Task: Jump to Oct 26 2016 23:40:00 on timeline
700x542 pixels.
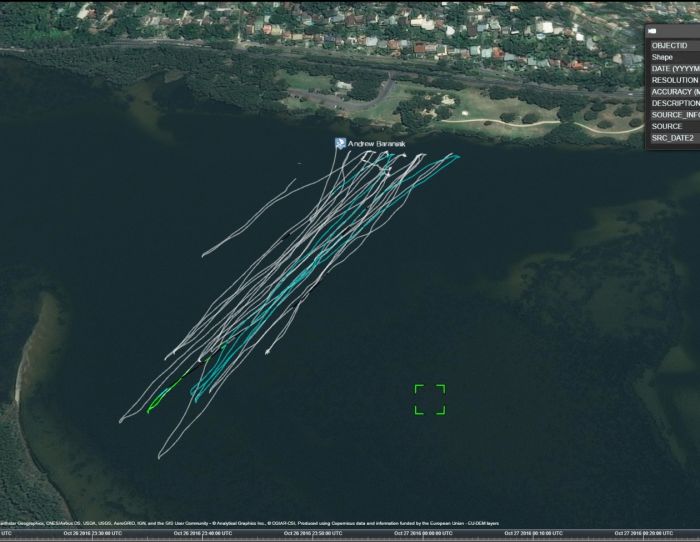Action: click(x=204, y=534)
